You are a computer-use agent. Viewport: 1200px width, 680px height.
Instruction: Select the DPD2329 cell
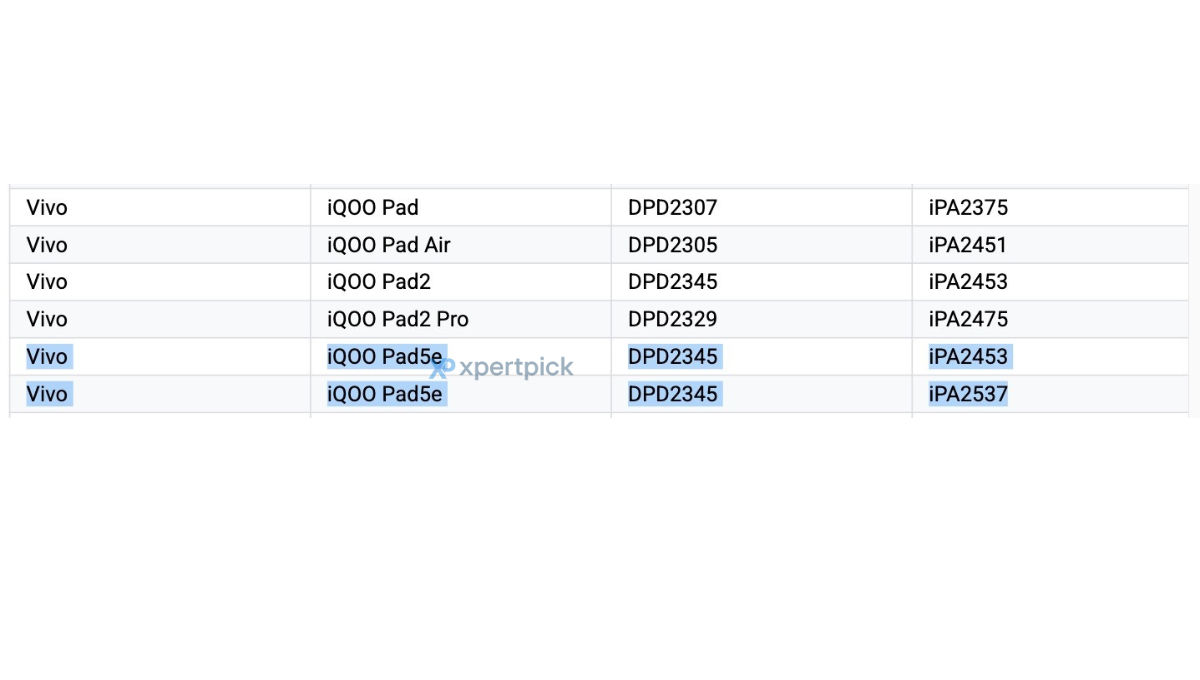[x=762, y=319]
